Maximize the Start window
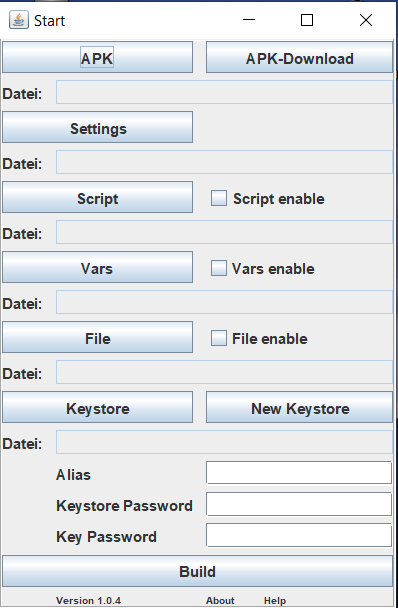 307,20
